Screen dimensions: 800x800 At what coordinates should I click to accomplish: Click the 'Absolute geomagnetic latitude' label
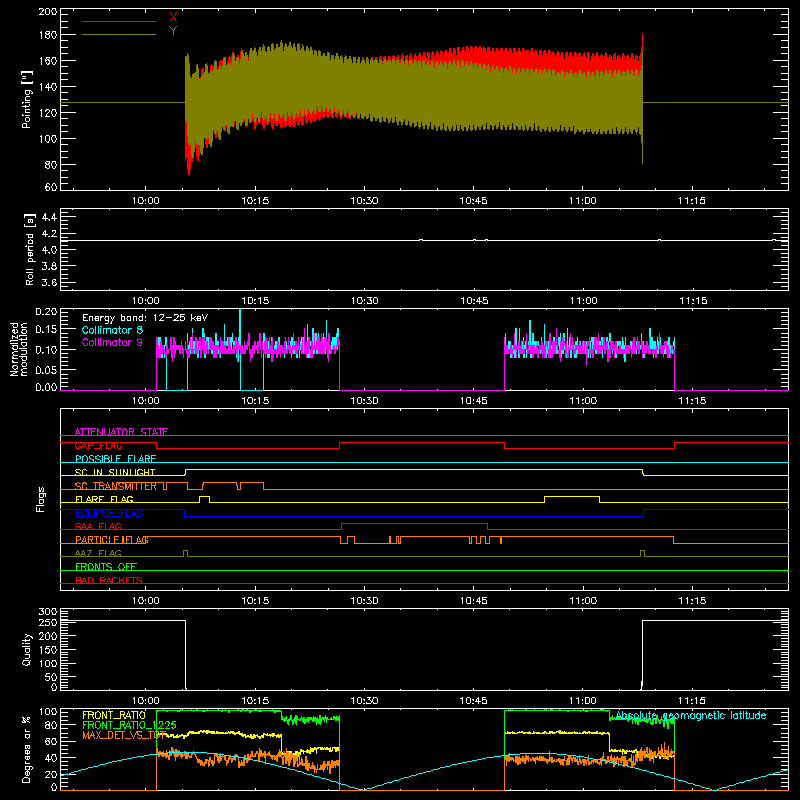click(x=691, y=715)
